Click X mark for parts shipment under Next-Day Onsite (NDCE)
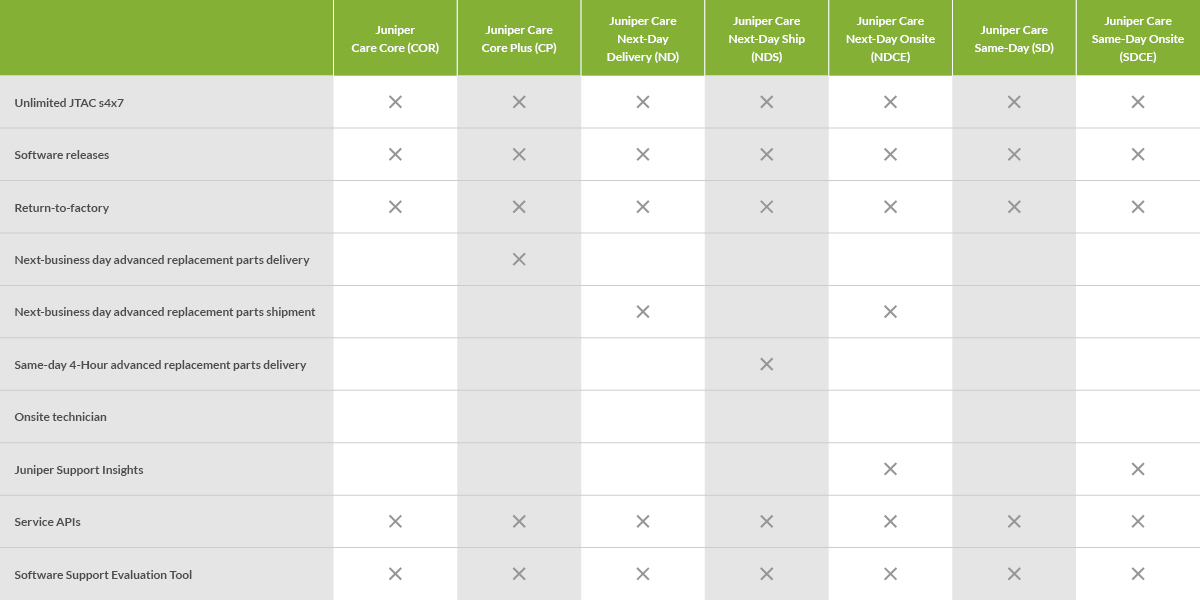Screen dimensions: 1200x600 tap(890, 312)
